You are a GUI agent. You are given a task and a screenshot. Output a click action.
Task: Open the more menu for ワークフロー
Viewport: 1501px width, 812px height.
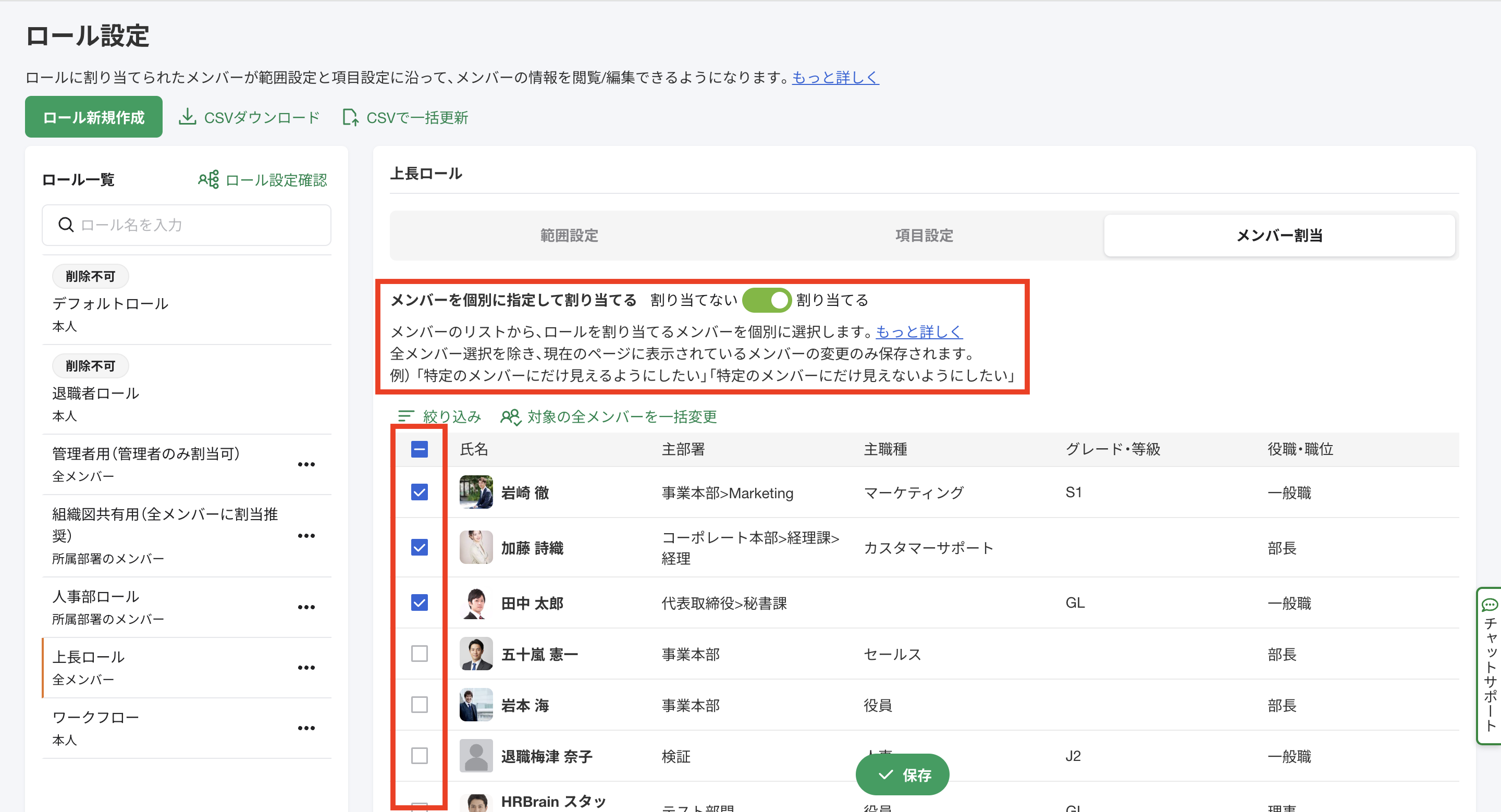click(306, 728)
